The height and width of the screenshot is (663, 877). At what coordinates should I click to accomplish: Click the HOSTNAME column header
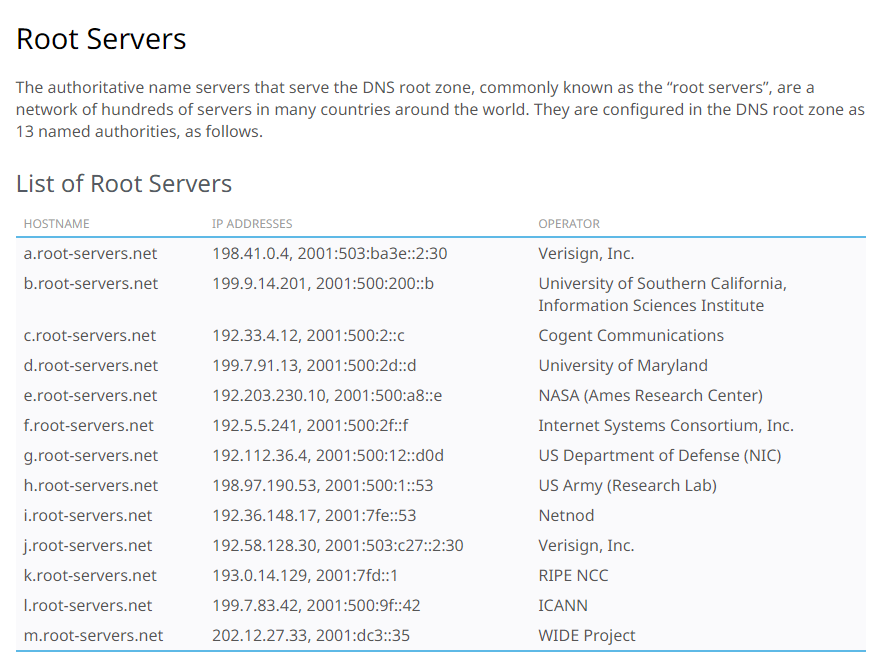pos(57,224)
